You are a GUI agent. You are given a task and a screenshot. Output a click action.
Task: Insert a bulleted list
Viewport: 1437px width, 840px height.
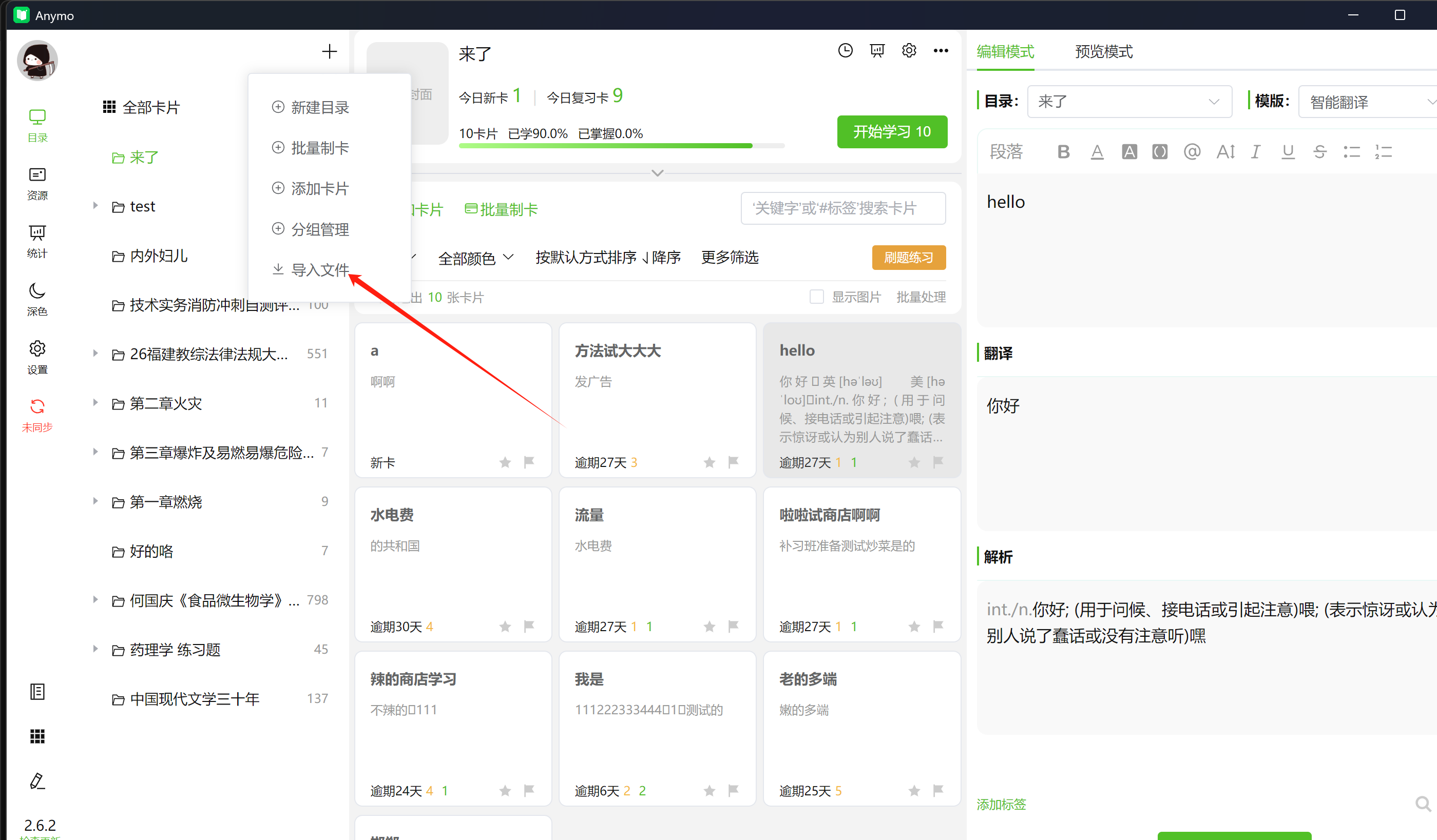pos(1351,151)
